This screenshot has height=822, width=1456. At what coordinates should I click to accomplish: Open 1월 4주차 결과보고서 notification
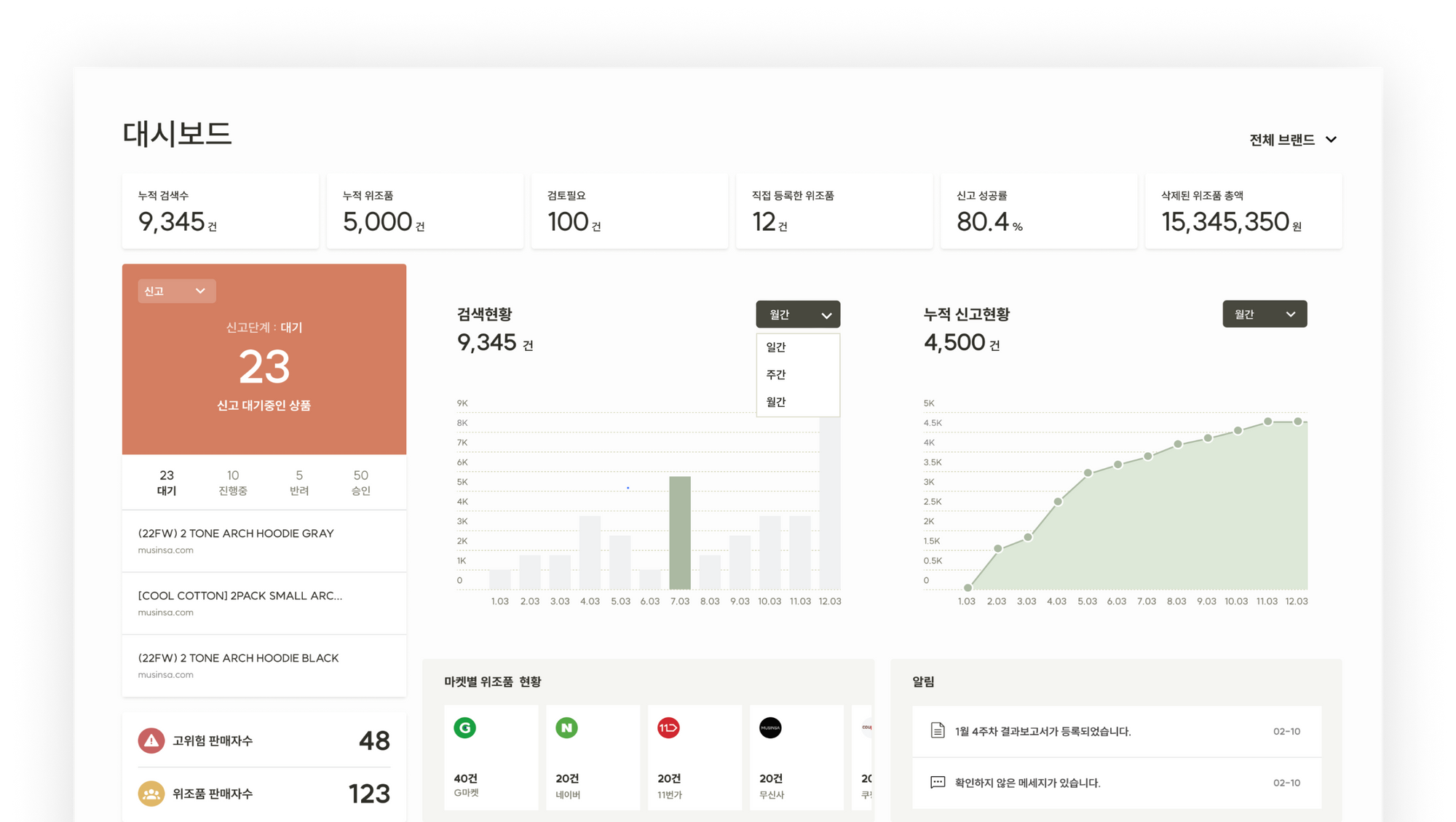point(1117,731)
